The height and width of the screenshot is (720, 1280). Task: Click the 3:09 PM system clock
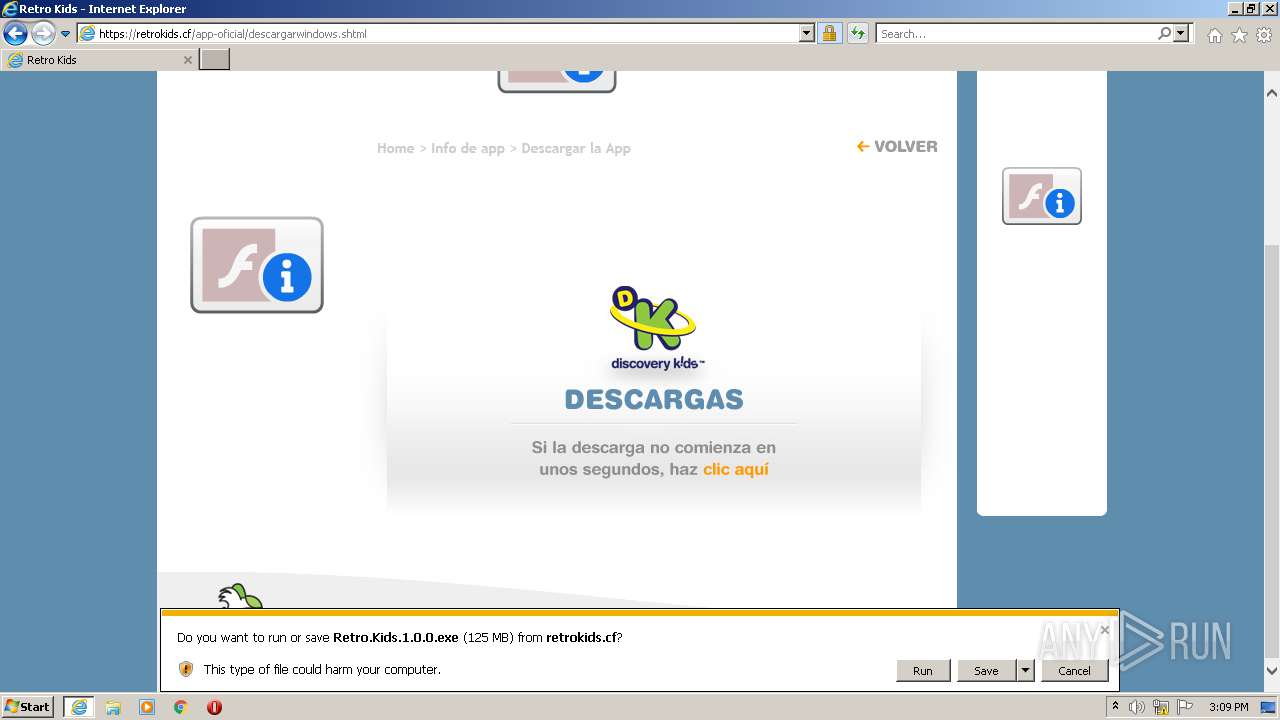tap(1228, 707)
